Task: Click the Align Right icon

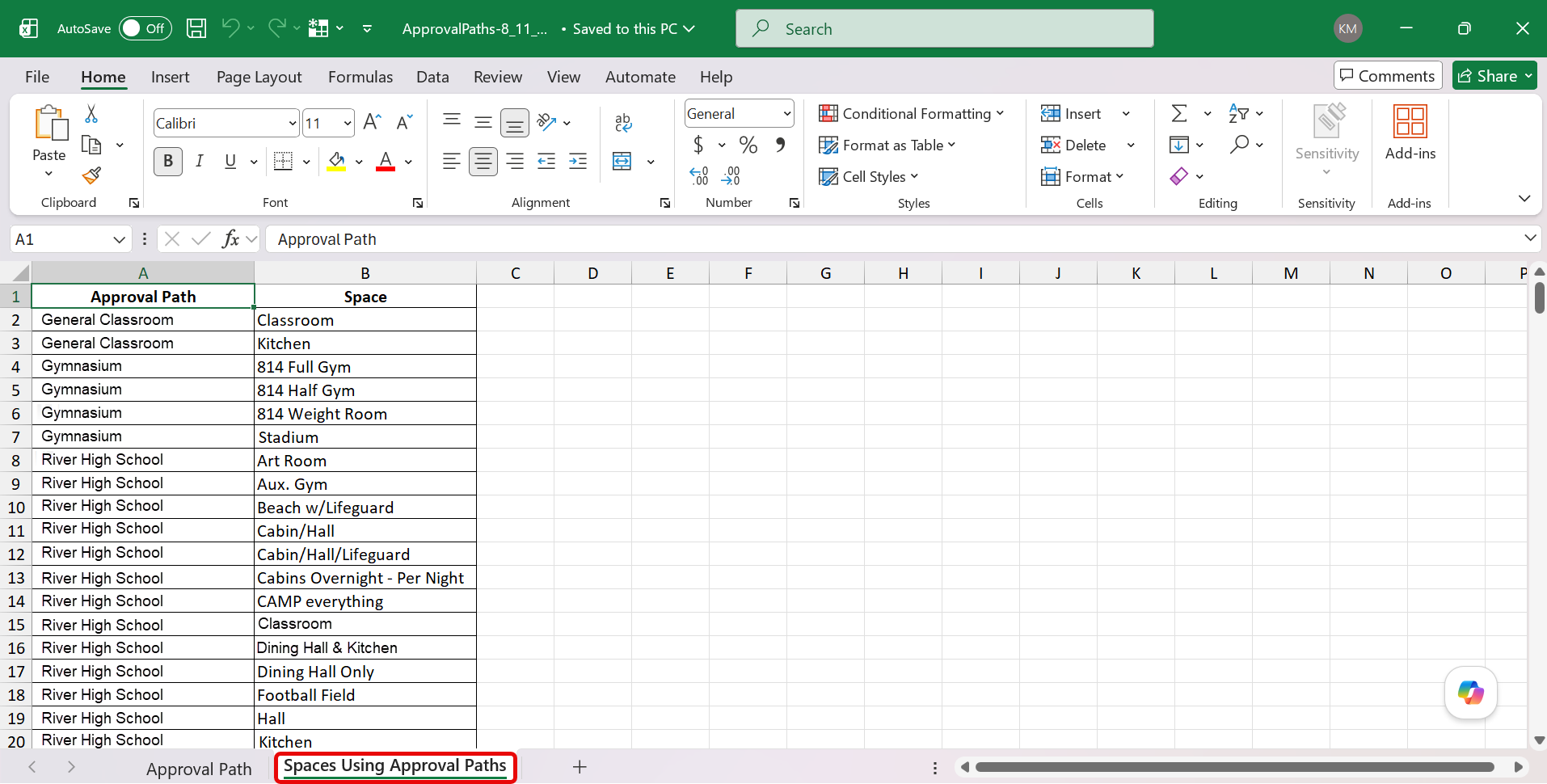Action: point(515,161)
